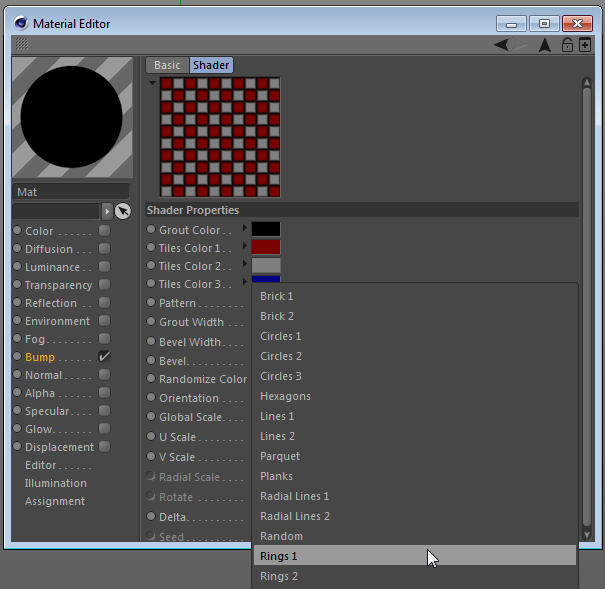Choose Radial Lines 2 pattern
The image size is (605, 589).
(415, 516)
